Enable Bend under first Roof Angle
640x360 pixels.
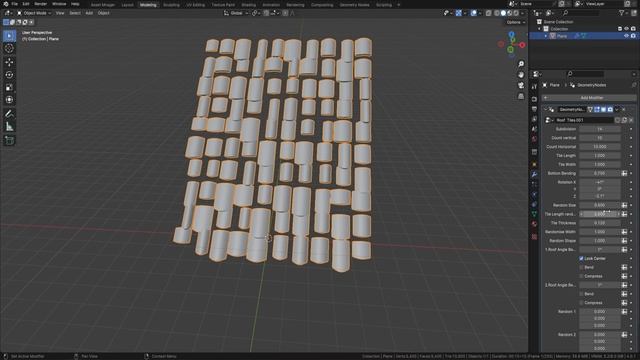coord(581,267)
